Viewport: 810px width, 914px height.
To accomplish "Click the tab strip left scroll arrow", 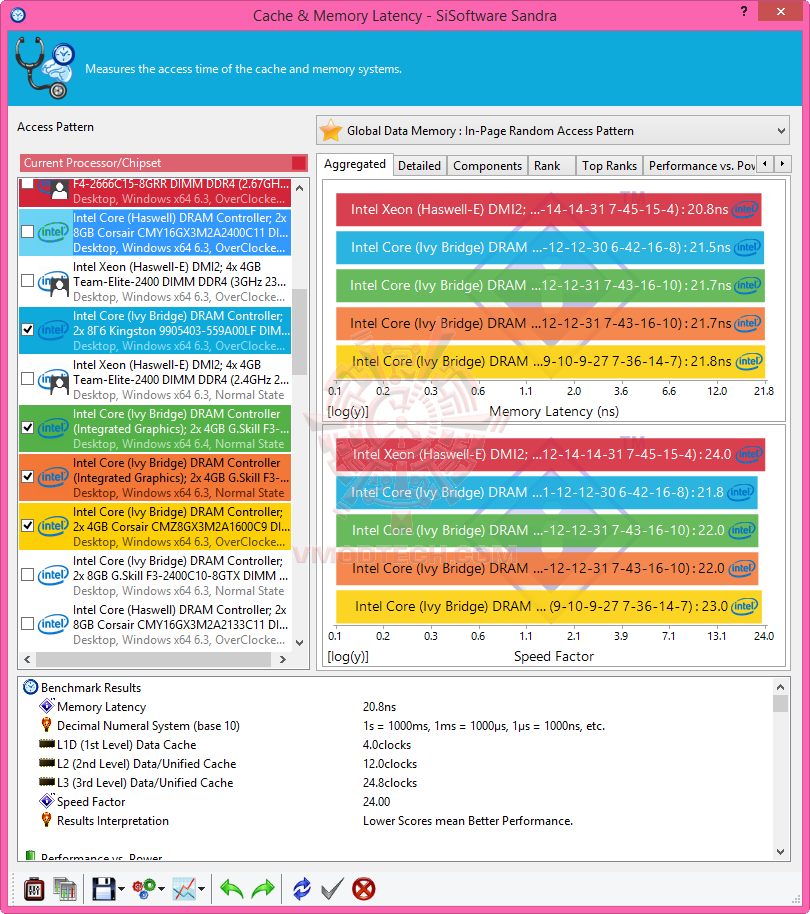I will [765, 164].
